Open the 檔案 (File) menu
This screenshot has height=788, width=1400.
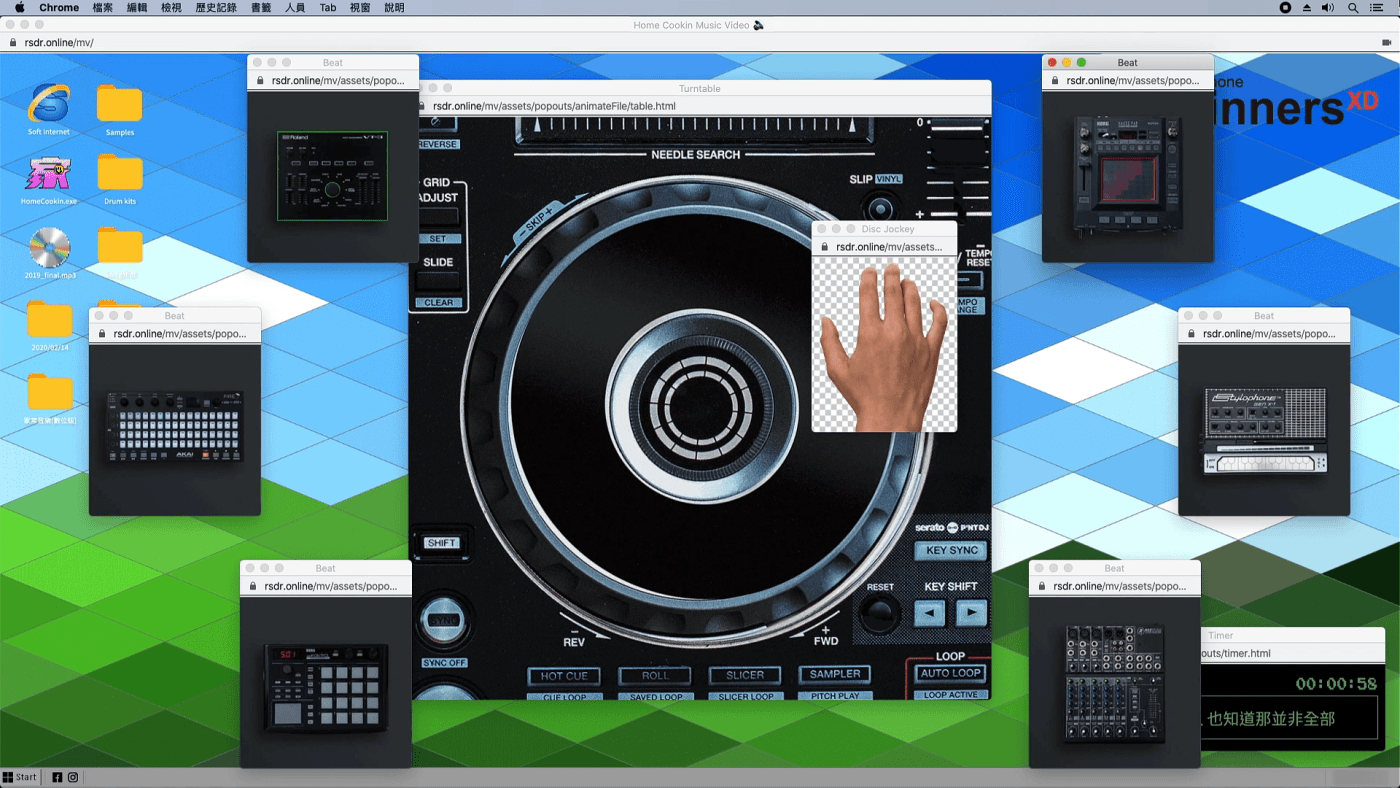[x=102, y=7]
